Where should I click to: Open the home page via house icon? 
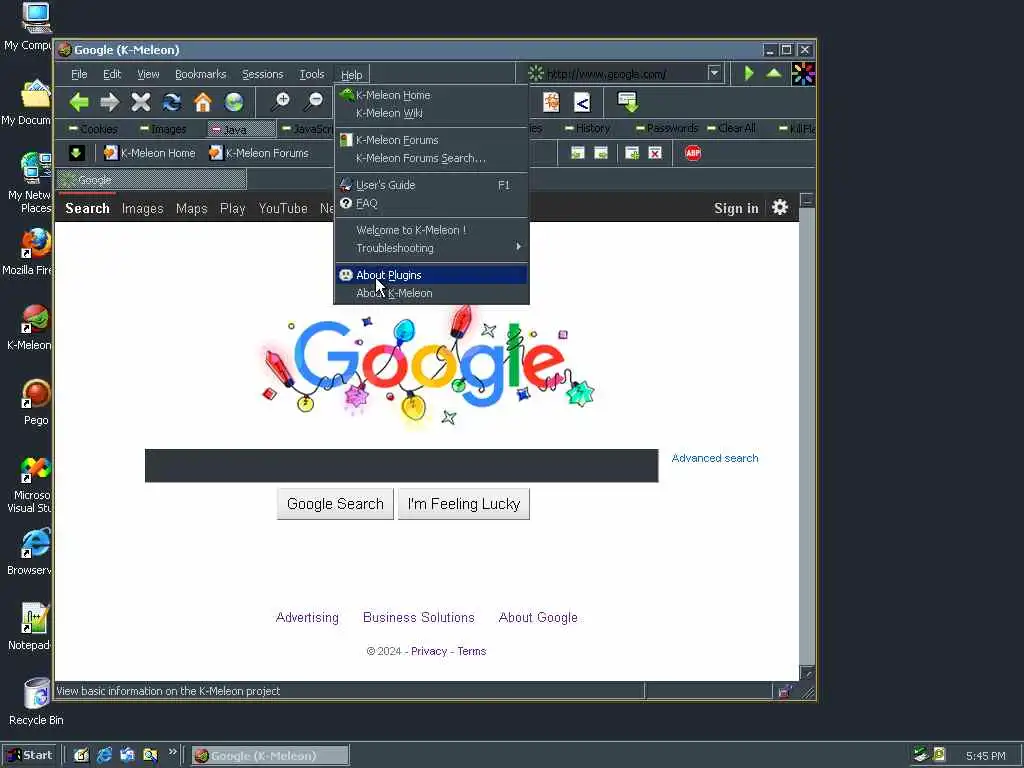tap(203, 102)
